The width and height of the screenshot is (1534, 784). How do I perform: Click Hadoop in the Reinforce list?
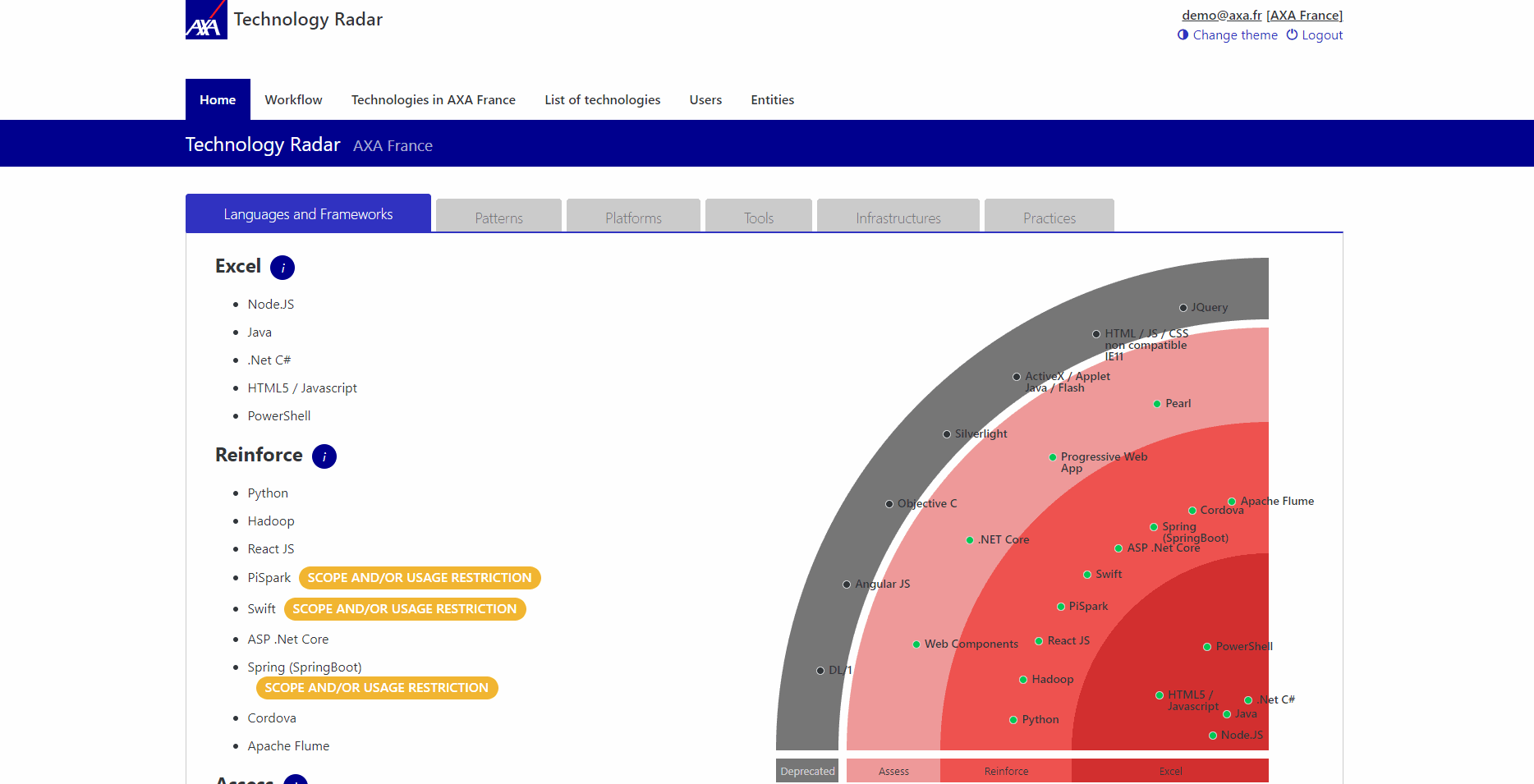(271, 520)
